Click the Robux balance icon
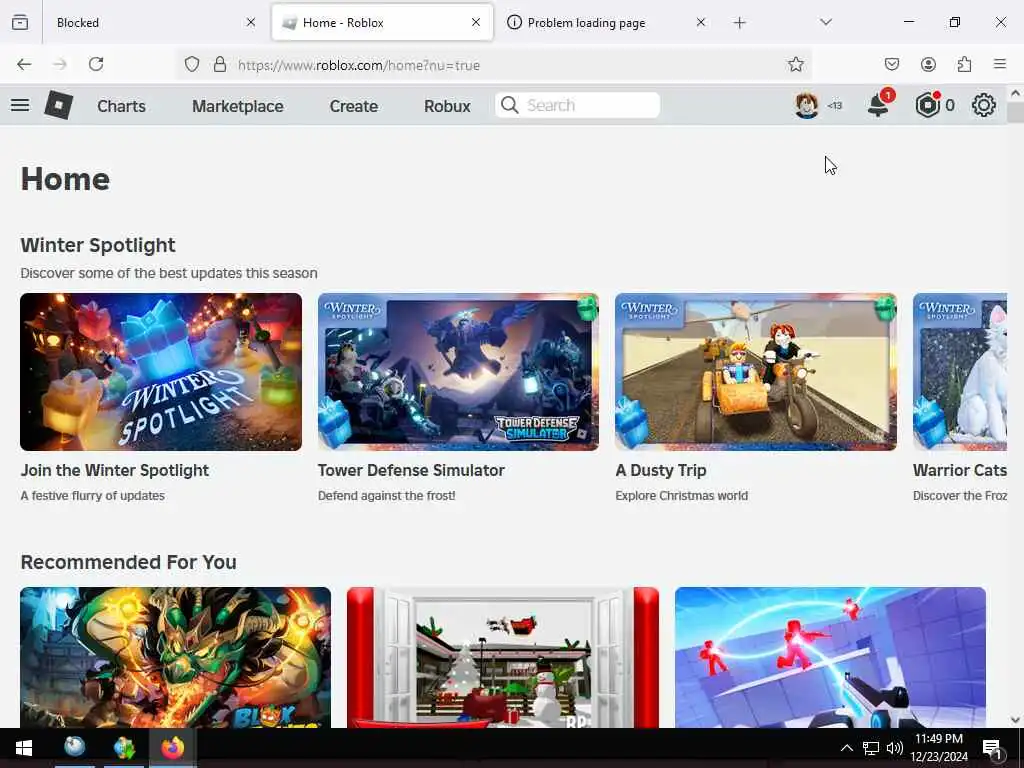 click(927, 105)
